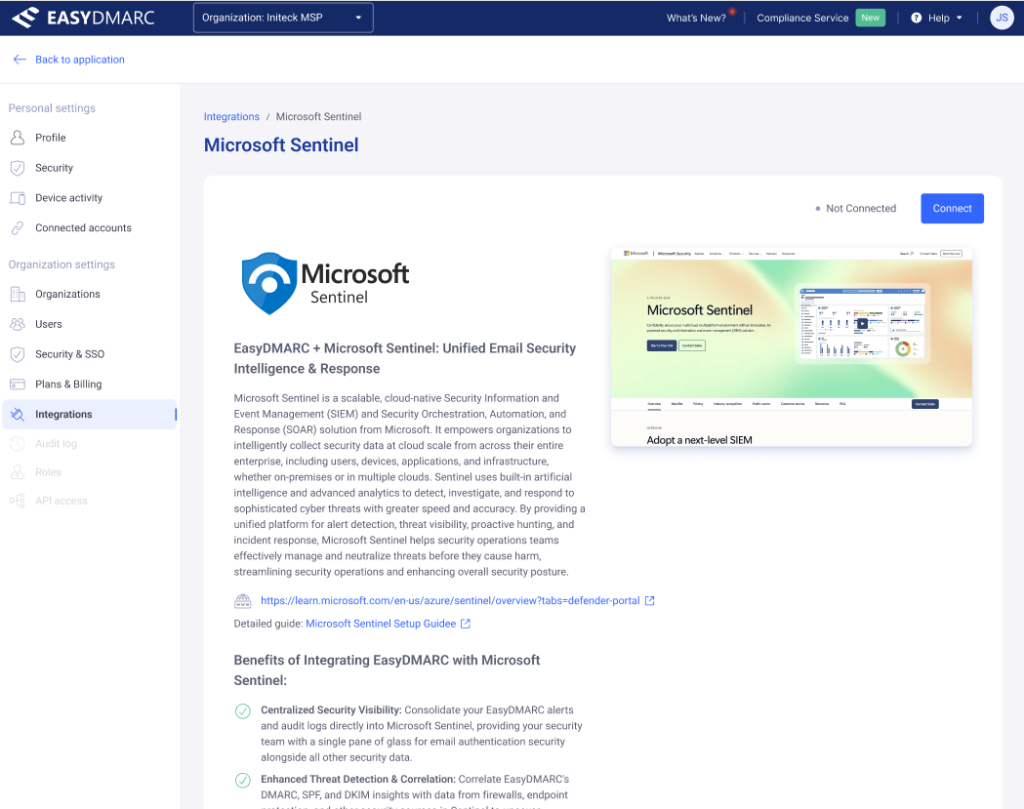Click the Integrations breadcrumb link
The image size is (1024, 809).
tap(232, 116)
